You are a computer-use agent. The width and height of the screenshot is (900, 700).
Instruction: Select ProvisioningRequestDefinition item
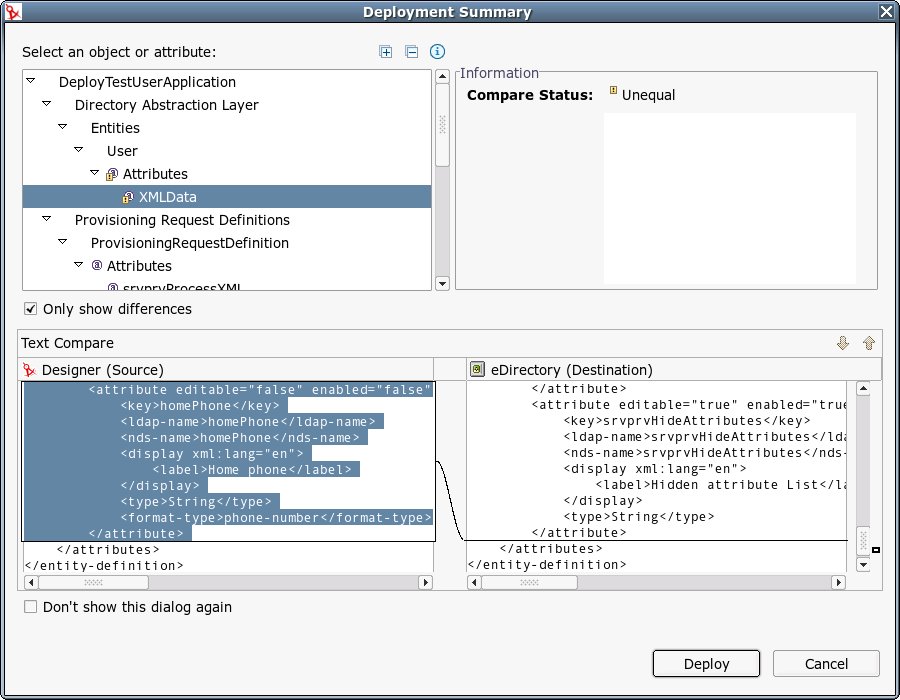[x=189, y=243]
